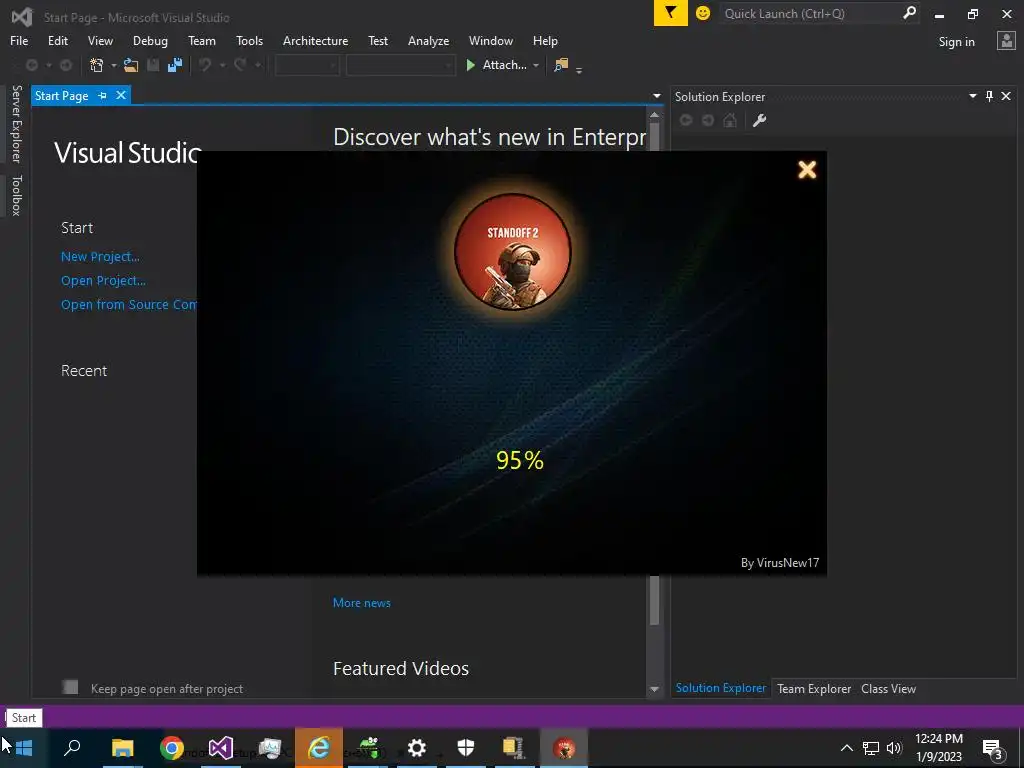Click the Save All toolbar icon

pos(175,65)
